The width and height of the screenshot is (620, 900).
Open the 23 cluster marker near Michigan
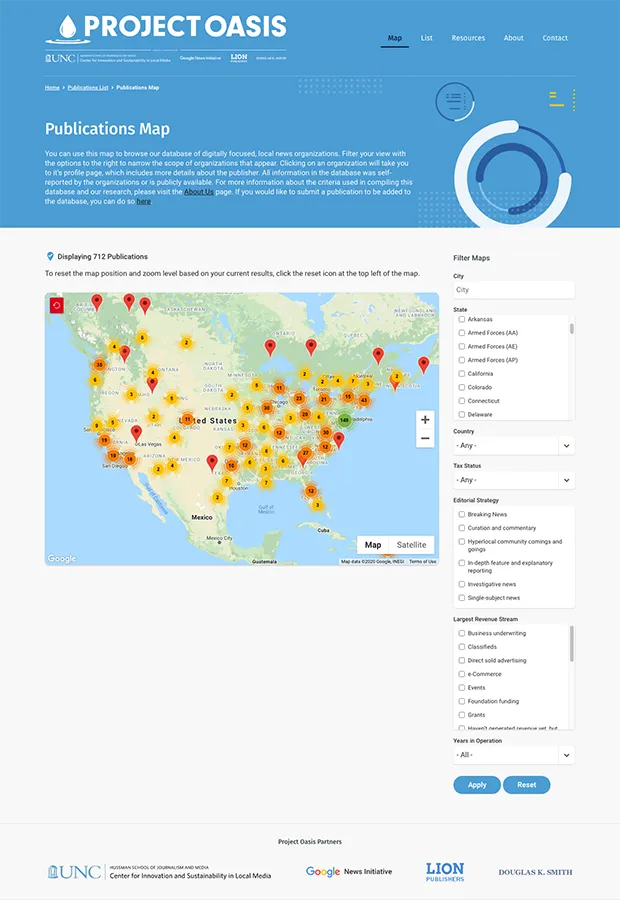299,398
